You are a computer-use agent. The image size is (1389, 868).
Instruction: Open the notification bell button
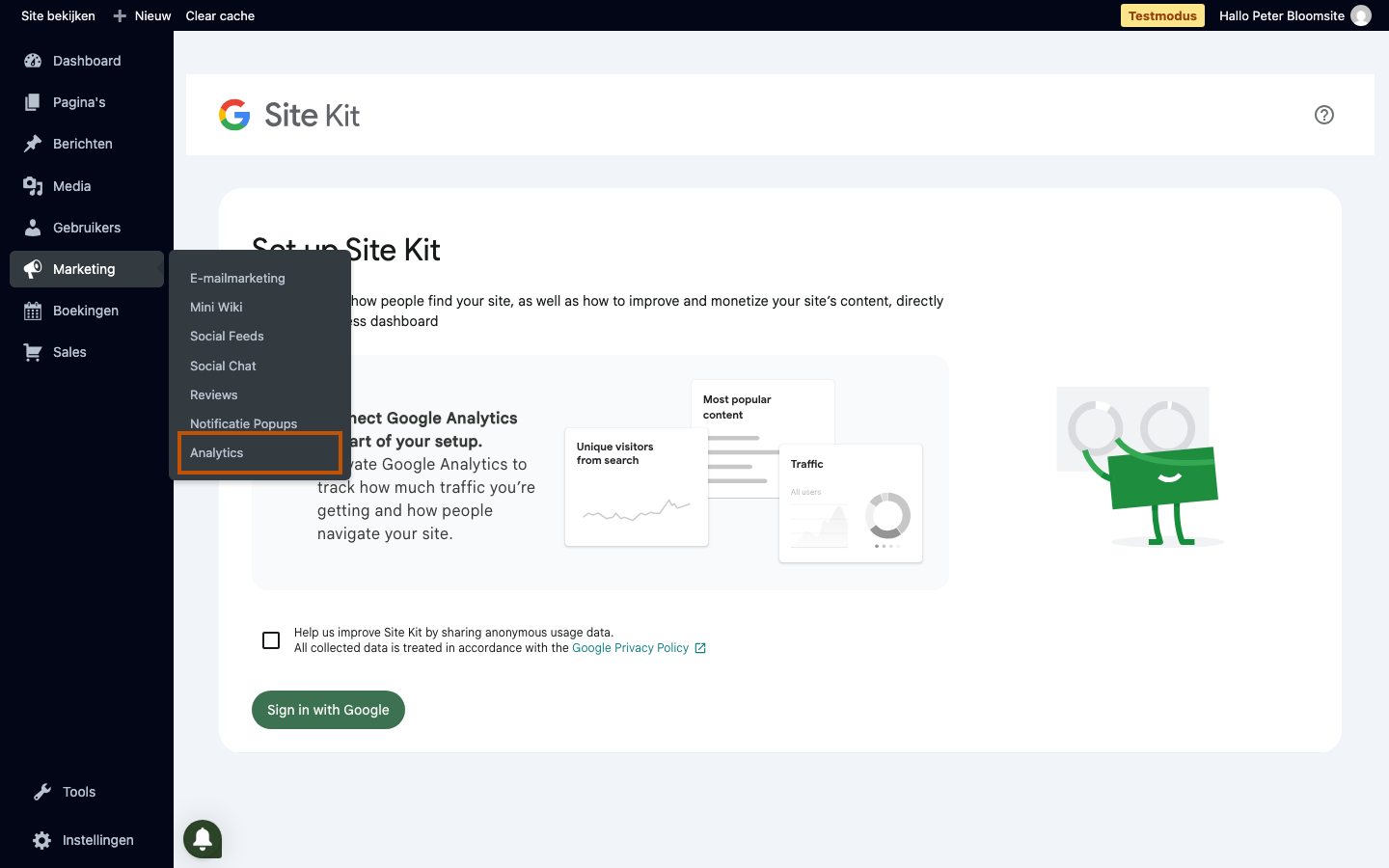pyautogui.click(x=203, y=839)
